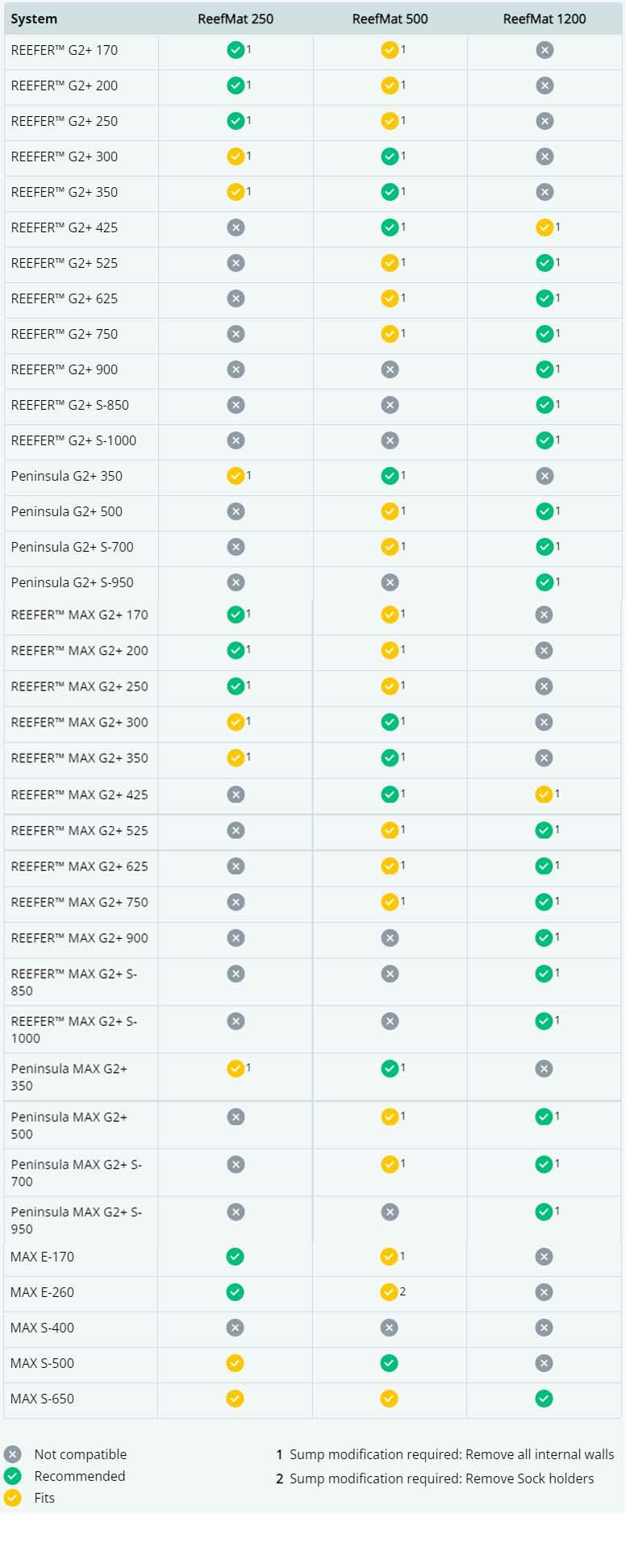Click footnote 2 about removing Sock holders
Screen dimensions: 626x1568
[x=435, y=1478]
